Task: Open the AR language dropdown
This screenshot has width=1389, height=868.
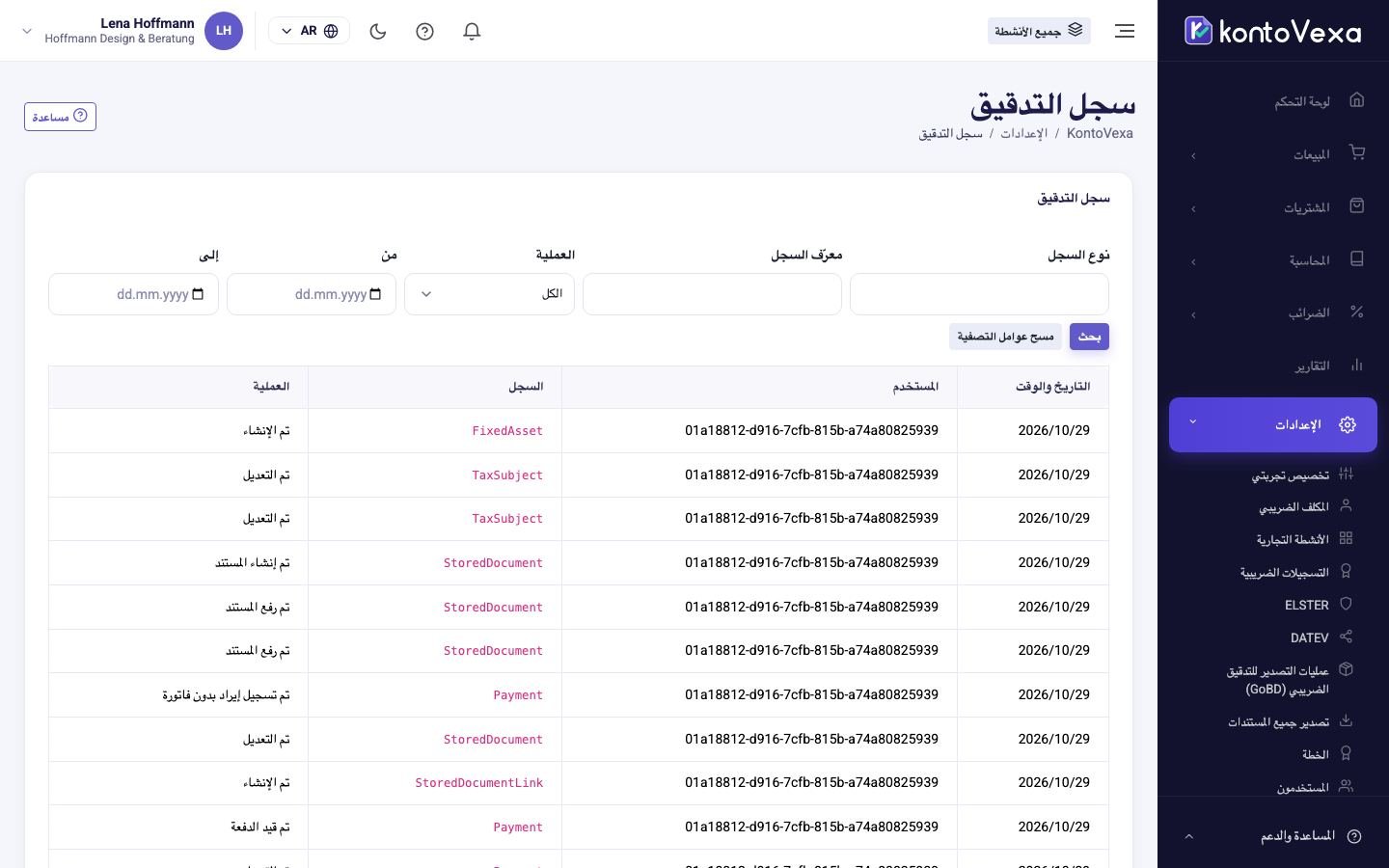Action: 309,31
